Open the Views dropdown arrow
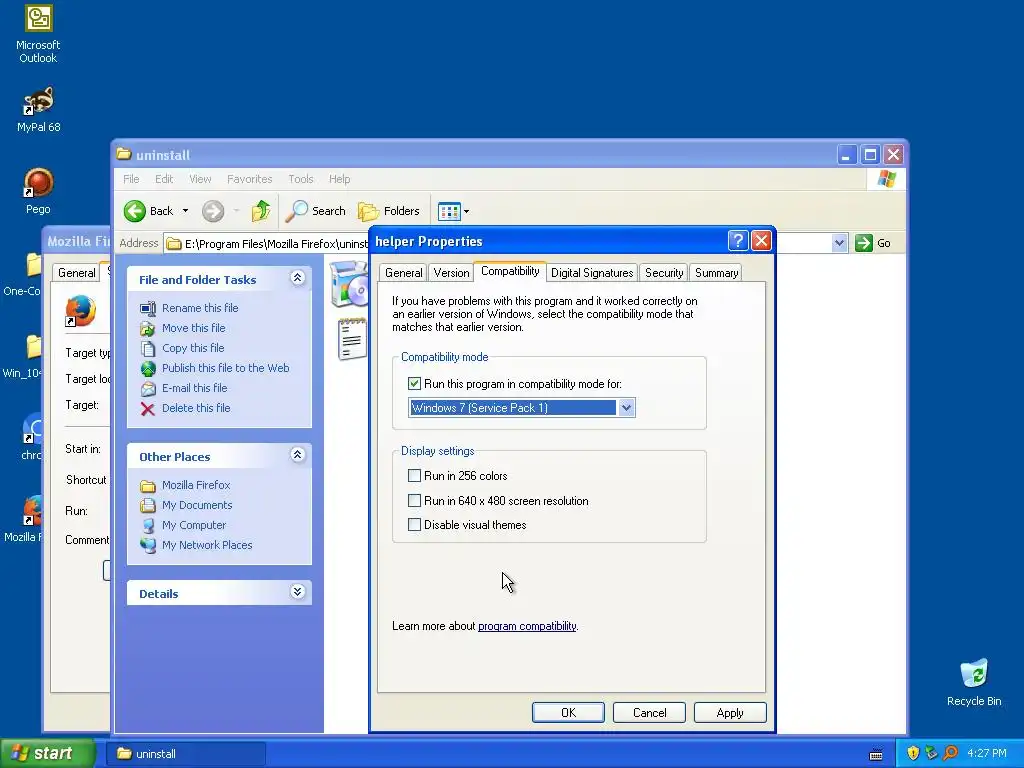Image resolution: width=1024 pixels, height=768 pixels. (x=466, y=212)
